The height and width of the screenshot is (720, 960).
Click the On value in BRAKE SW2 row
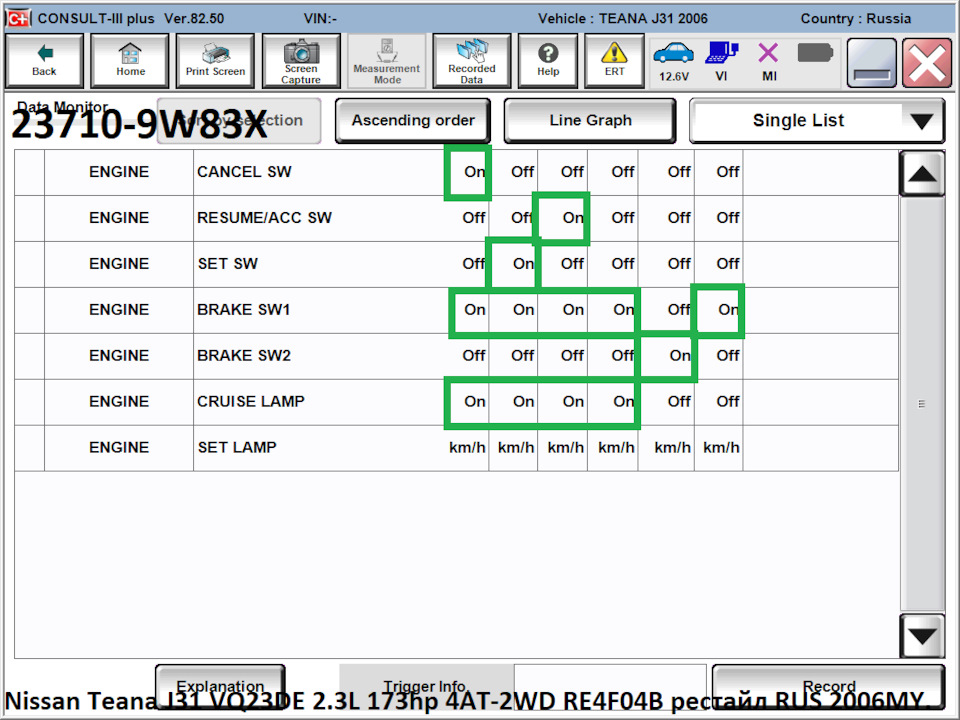click(680, 356)
